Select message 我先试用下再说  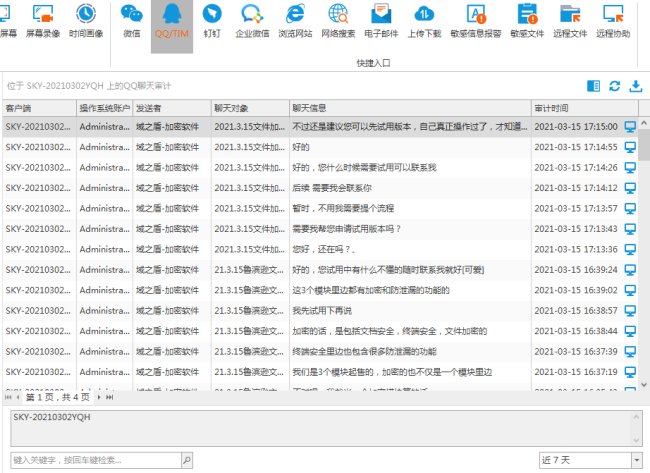(x=322, y=310)
